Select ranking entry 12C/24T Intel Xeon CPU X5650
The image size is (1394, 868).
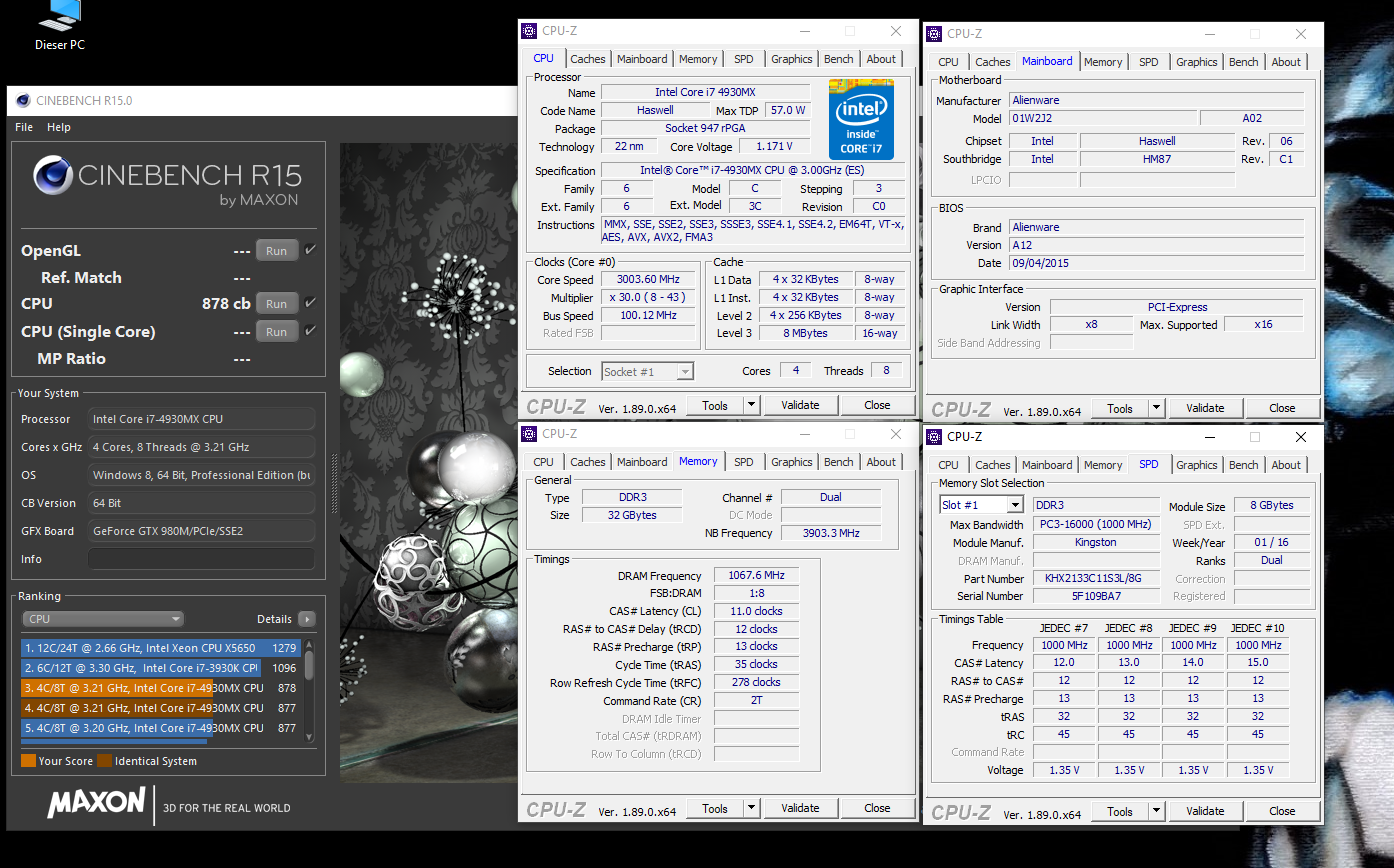click(x=161, y=648)
